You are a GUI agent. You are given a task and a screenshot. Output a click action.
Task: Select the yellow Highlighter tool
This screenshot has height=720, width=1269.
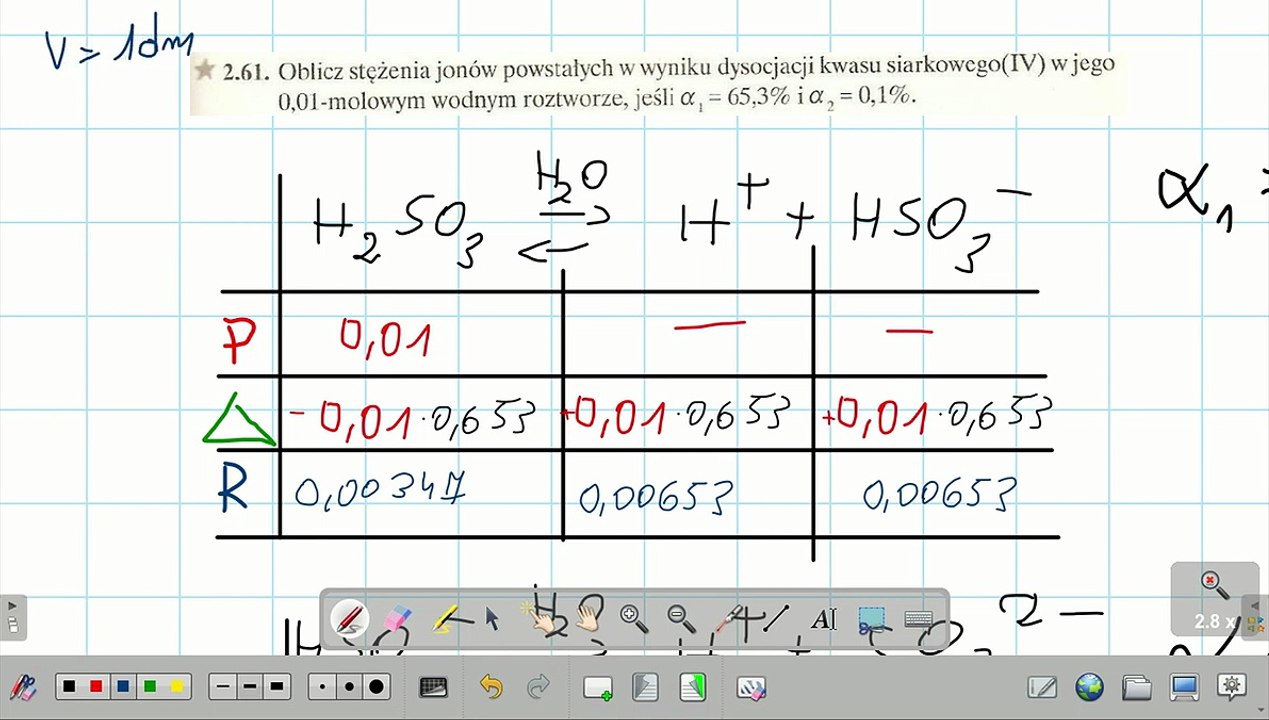[x=445, y=619]
